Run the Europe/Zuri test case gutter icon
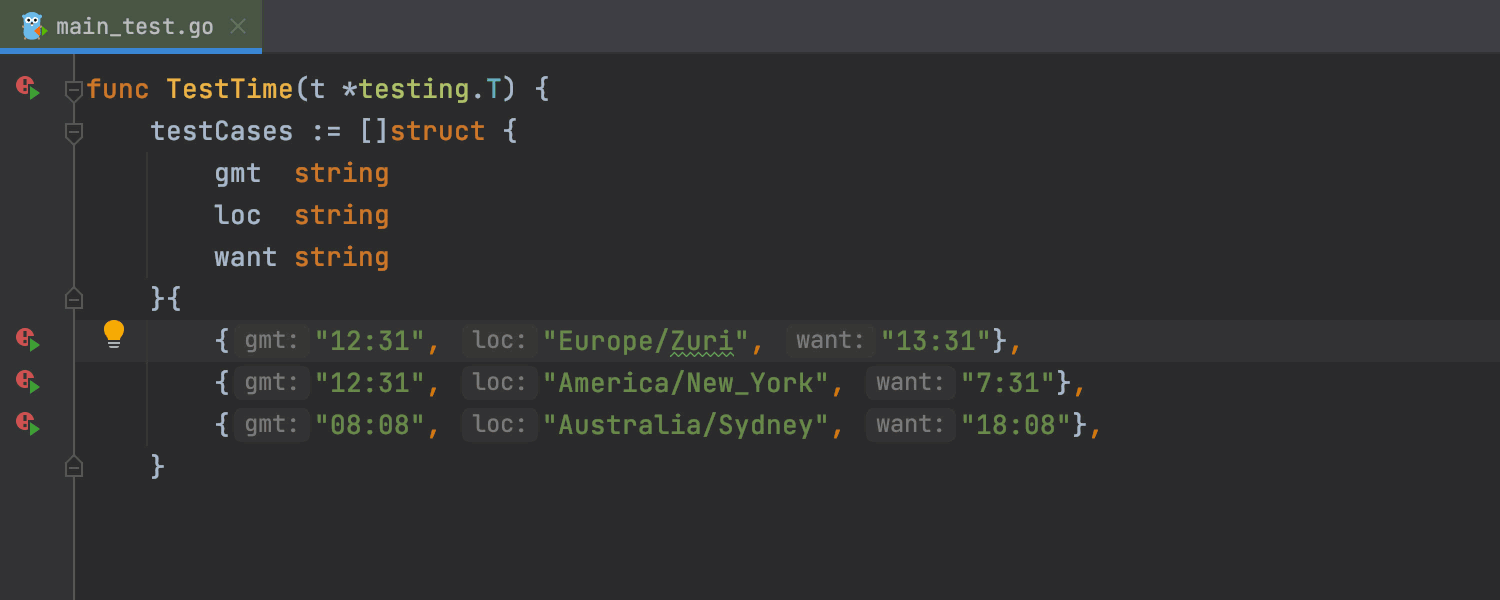The image size is (1500, 600). [27, 340]
